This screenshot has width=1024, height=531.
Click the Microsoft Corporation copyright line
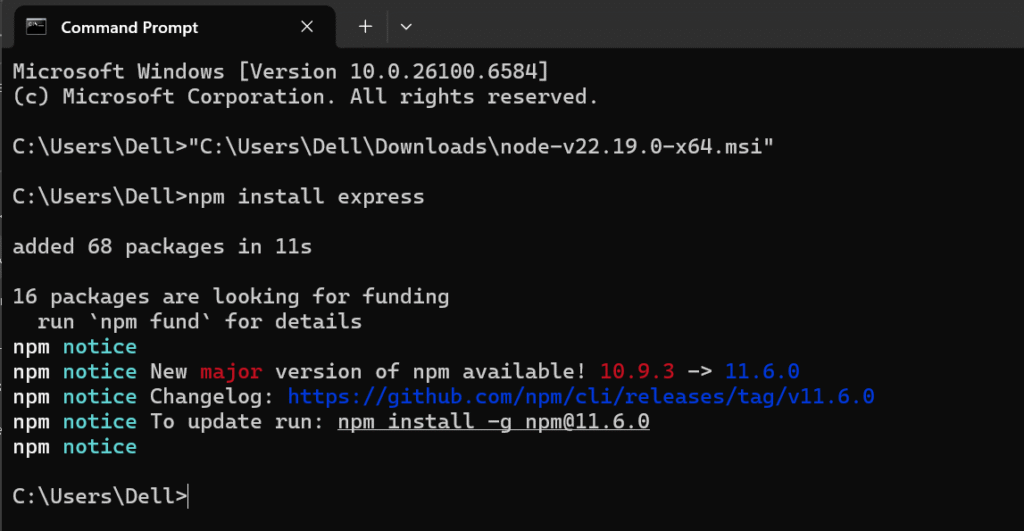point(306,97)
